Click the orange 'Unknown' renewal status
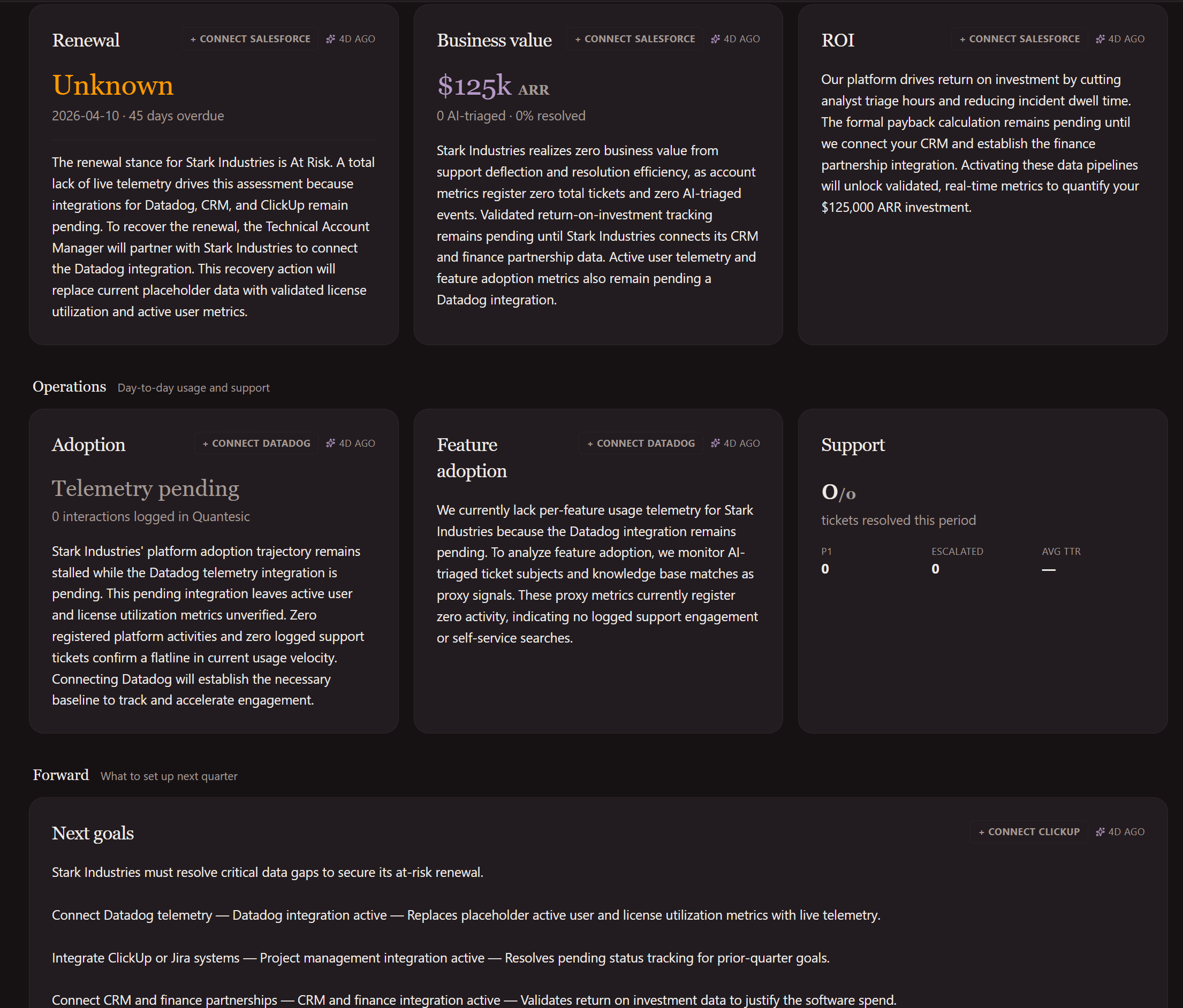 (x=112, y=85)
